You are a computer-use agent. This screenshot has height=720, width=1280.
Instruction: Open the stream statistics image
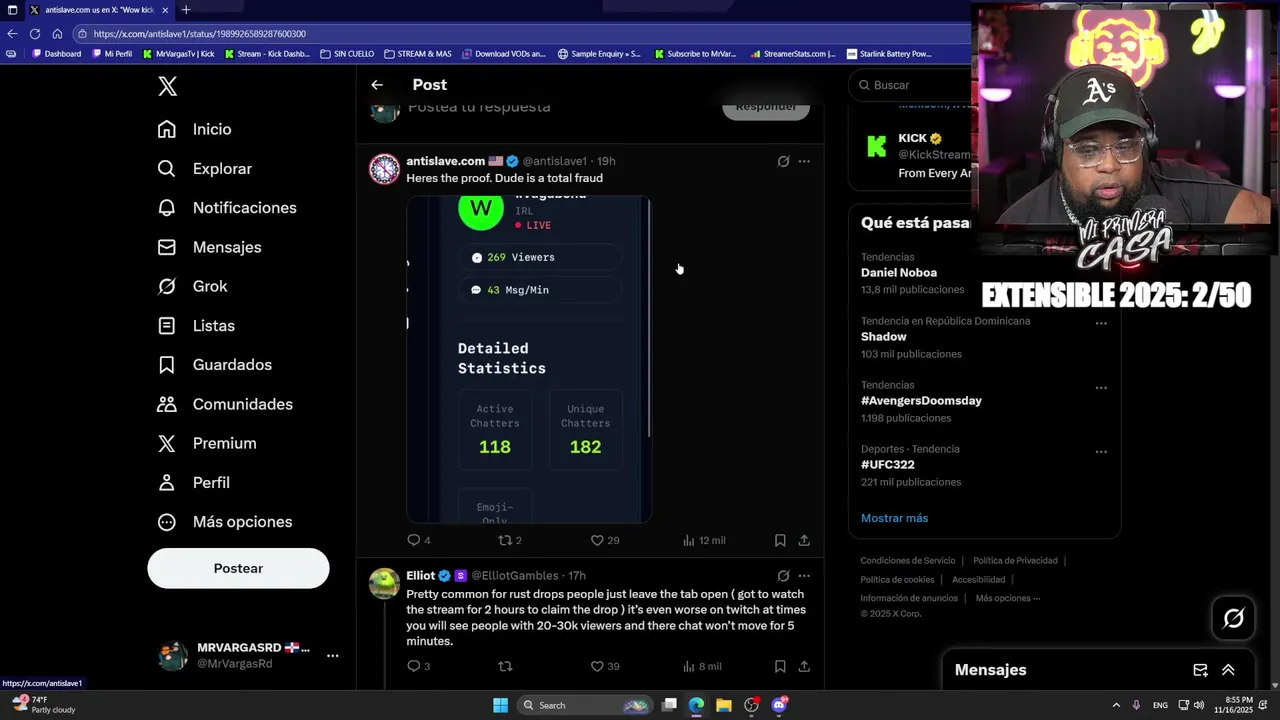coord(529,359)
